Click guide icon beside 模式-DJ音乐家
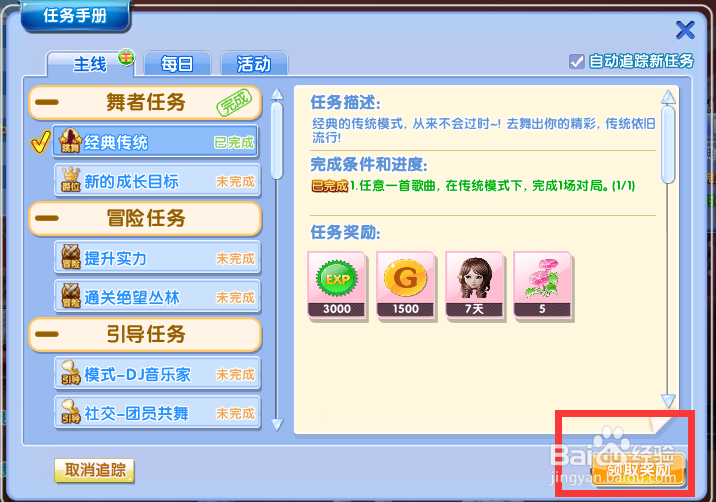The image size is (716, 502). click(x=70, y=373)
